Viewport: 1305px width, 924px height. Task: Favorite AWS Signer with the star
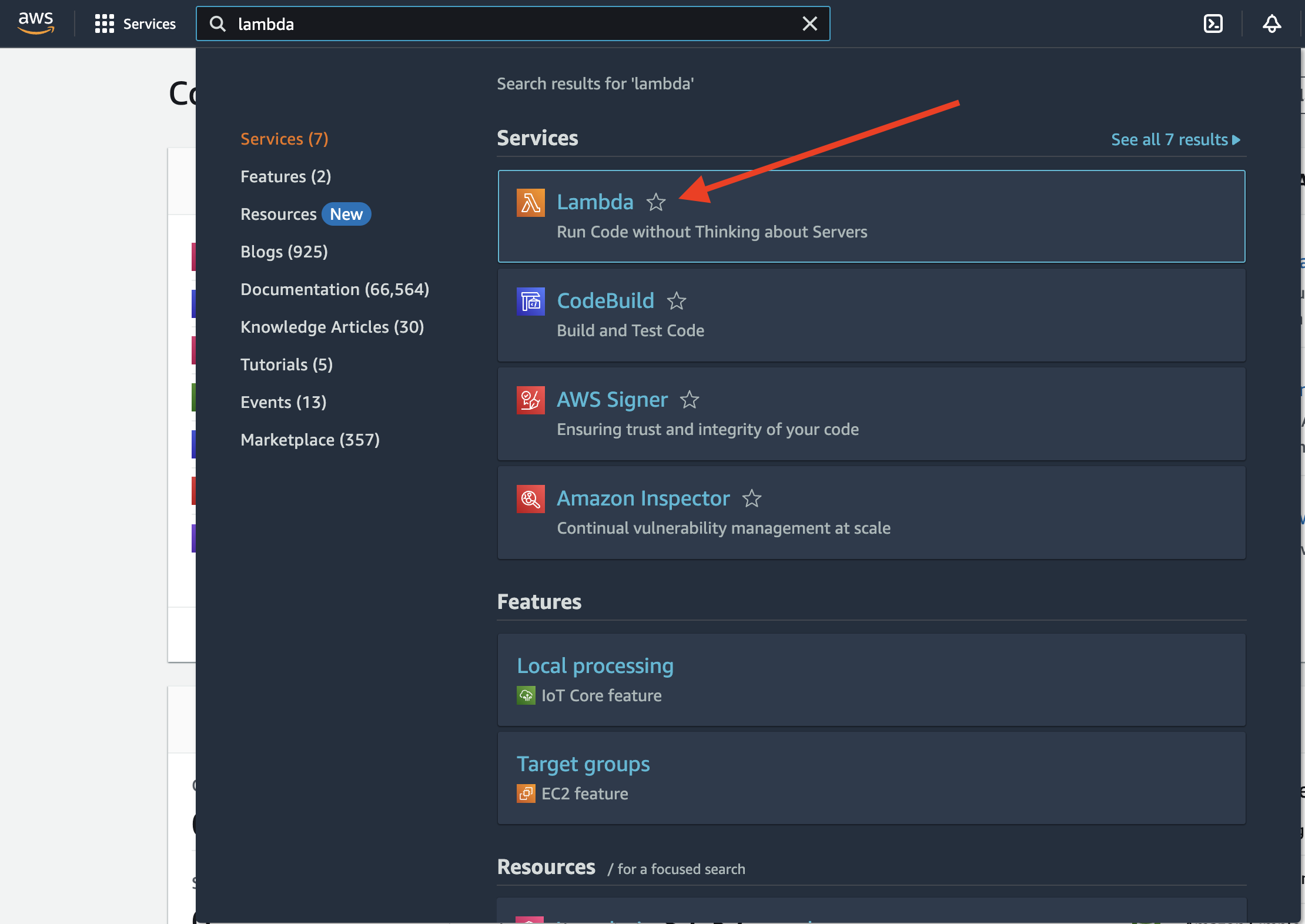pyautogui.click(x=689, y=400)
